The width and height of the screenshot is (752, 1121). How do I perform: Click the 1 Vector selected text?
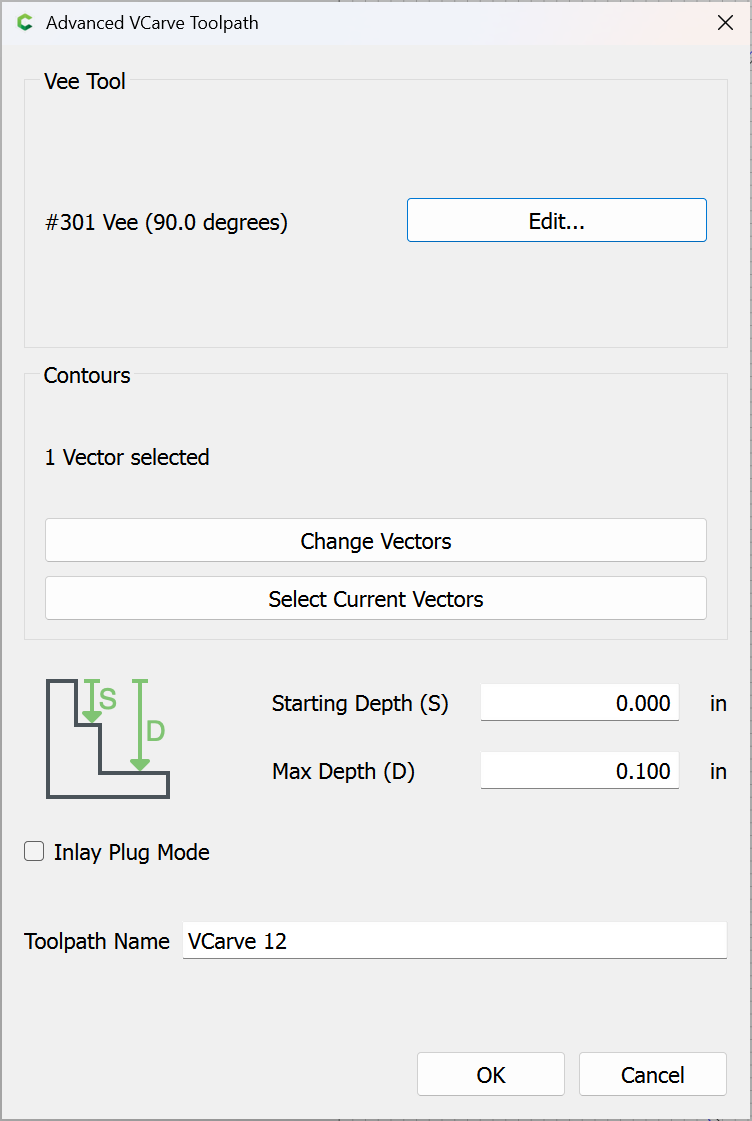[x=127, y=458]
